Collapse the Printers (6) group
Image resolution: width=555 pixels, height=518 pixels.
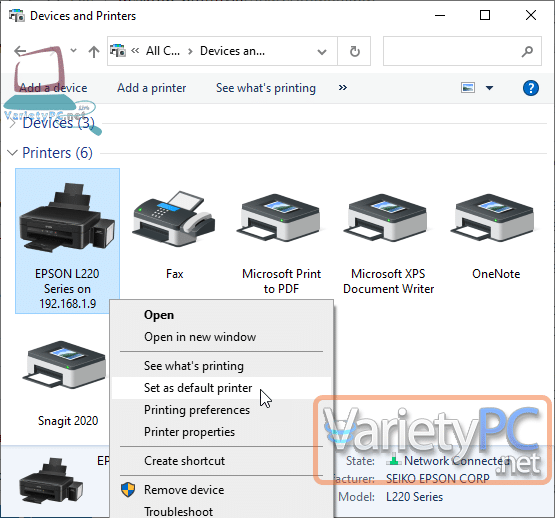(x=12, y=153)
